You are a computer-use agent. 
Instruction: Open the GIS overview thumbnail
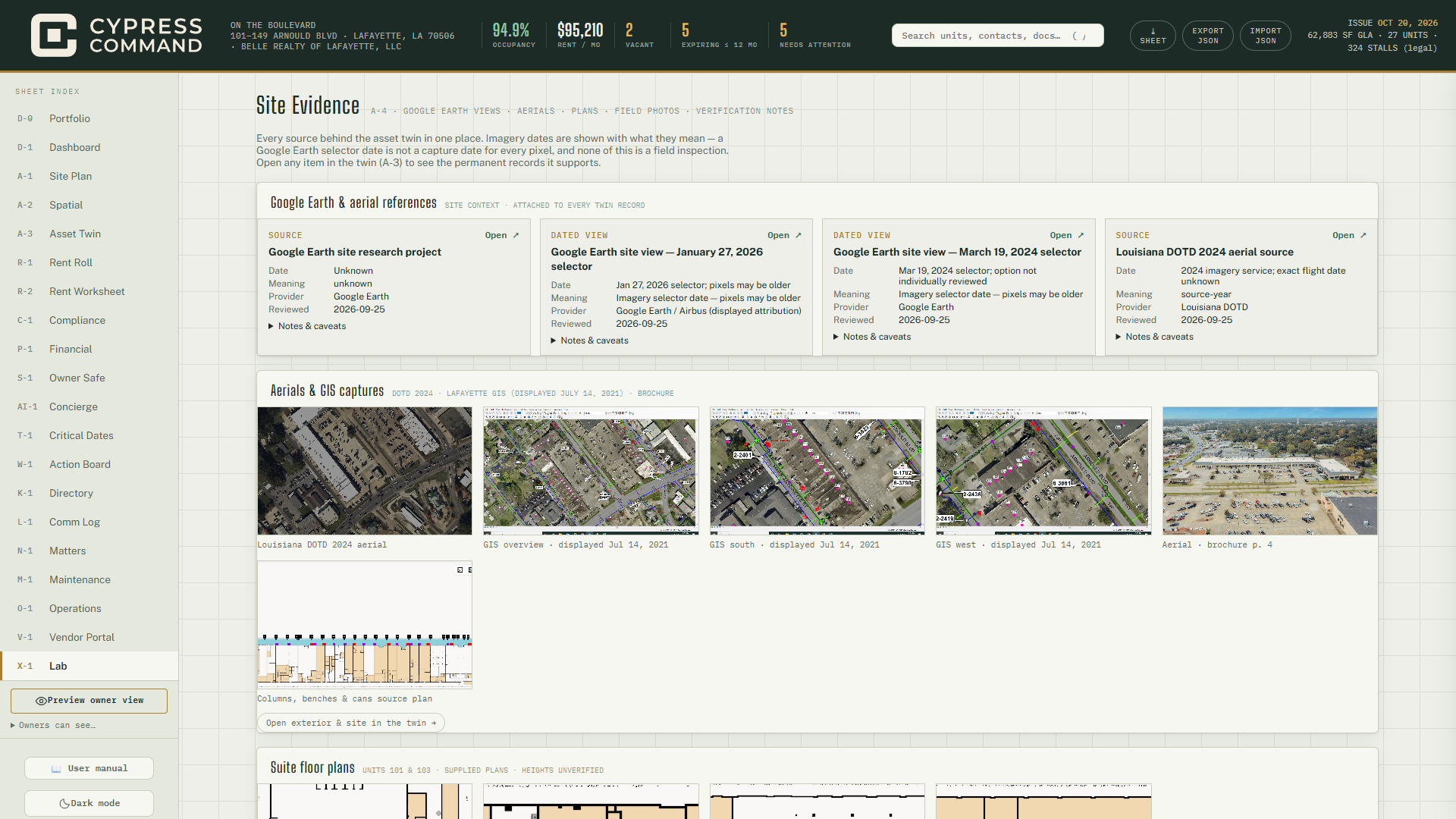click(x=591, y=471)
